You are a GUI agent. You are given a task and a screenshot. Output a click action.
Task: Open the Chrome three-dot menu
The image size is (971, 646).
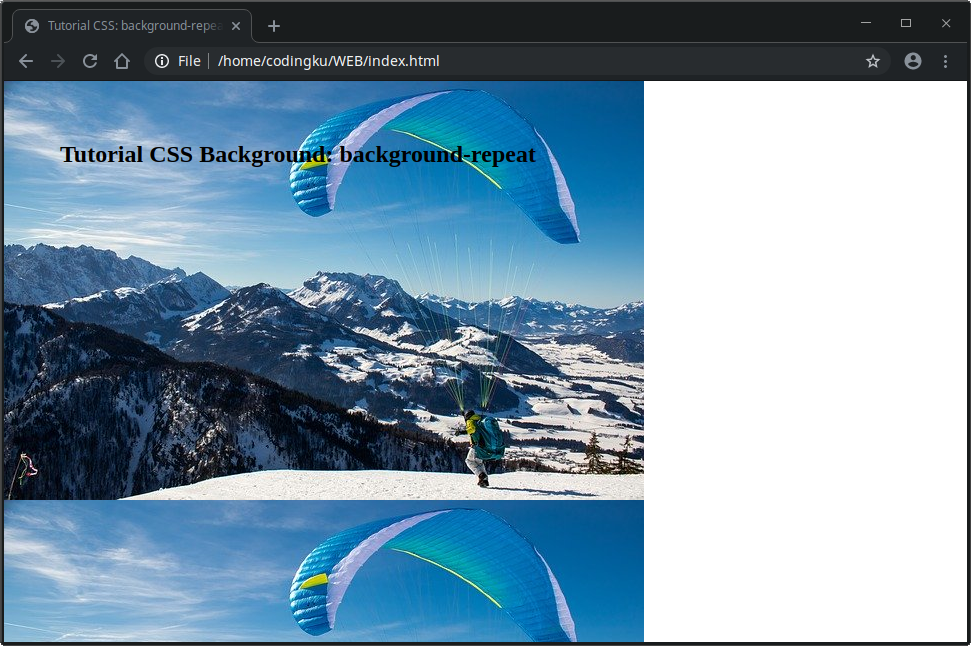(946, 61)
